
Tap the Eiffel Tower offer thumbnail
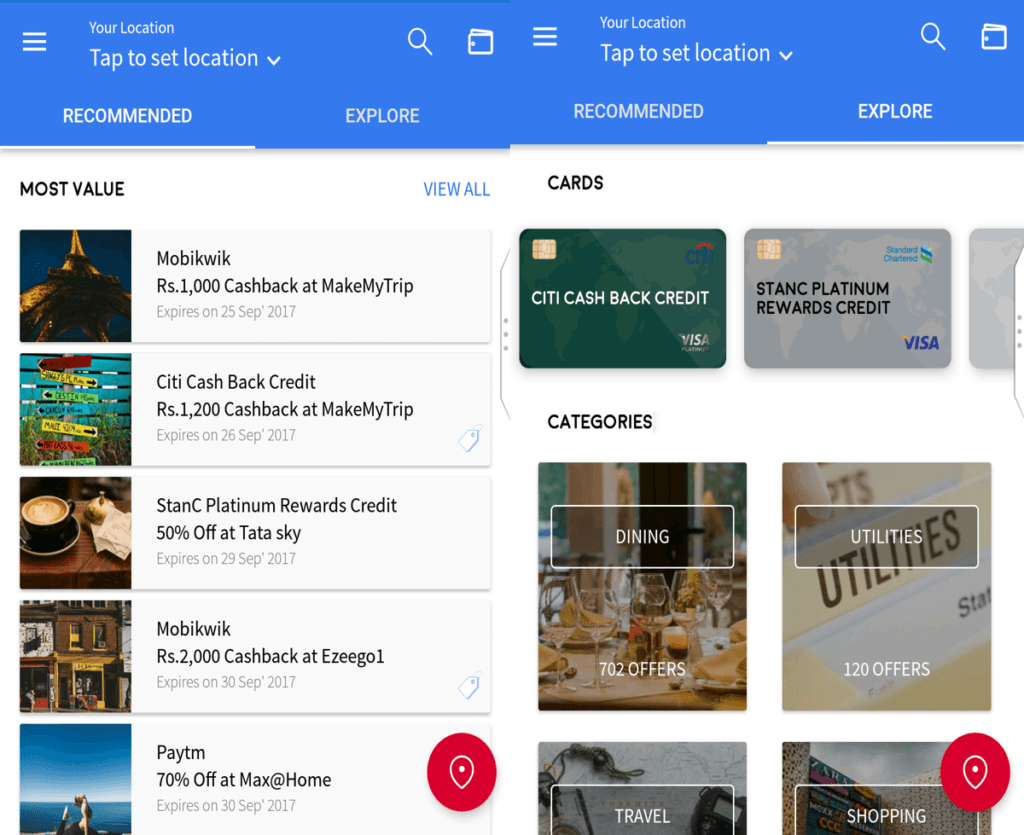76,286
